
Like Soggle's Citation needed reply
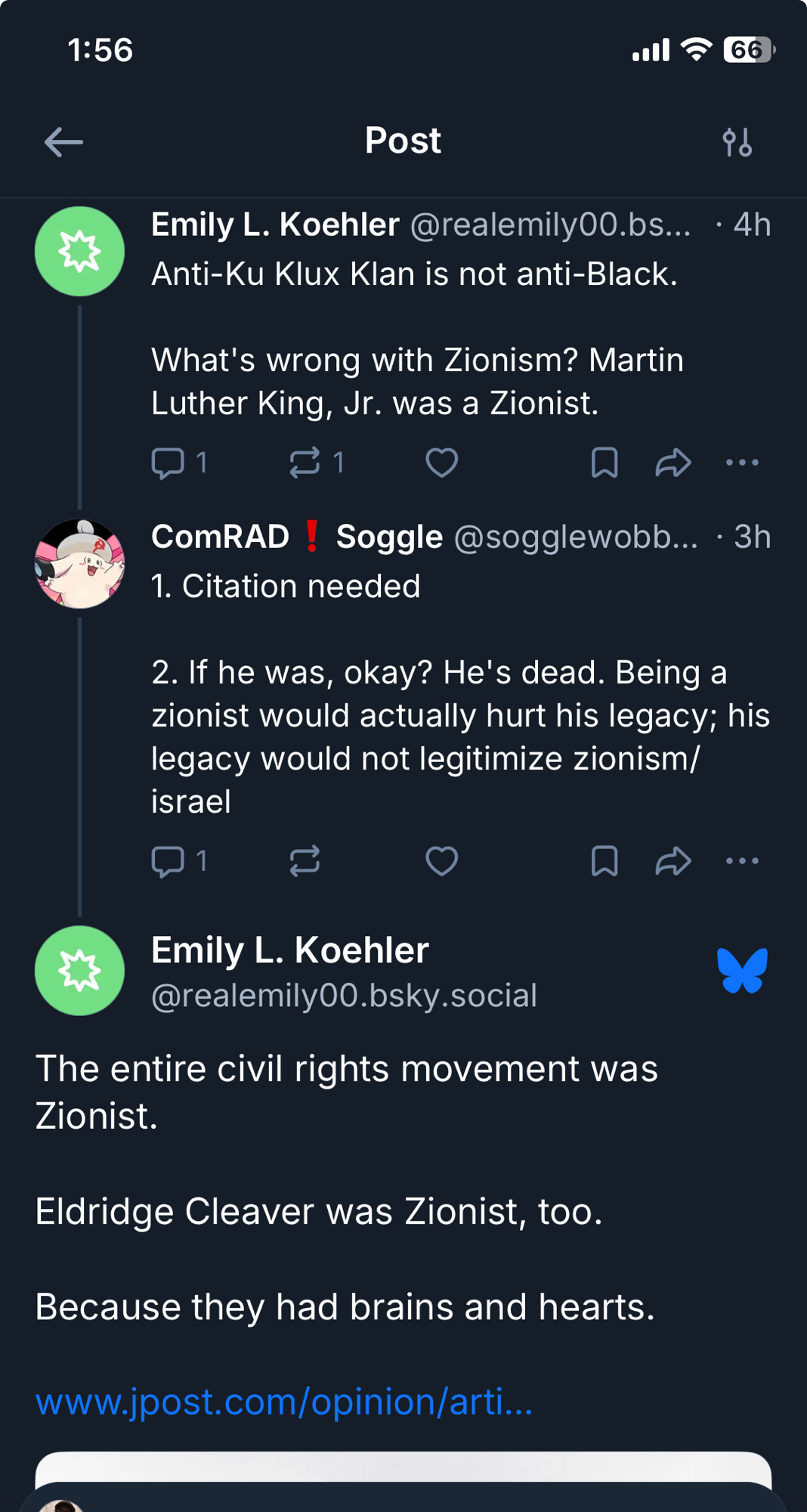442,861
